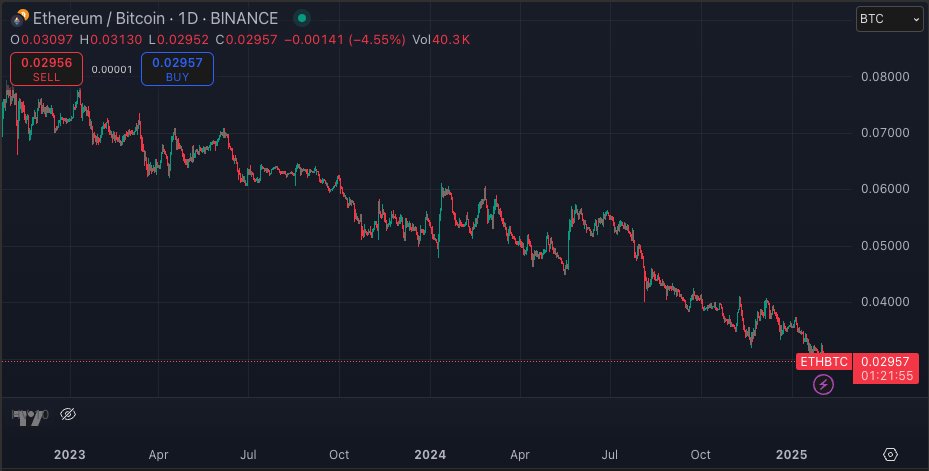Click the red SELL 0.02956 button

46,69
